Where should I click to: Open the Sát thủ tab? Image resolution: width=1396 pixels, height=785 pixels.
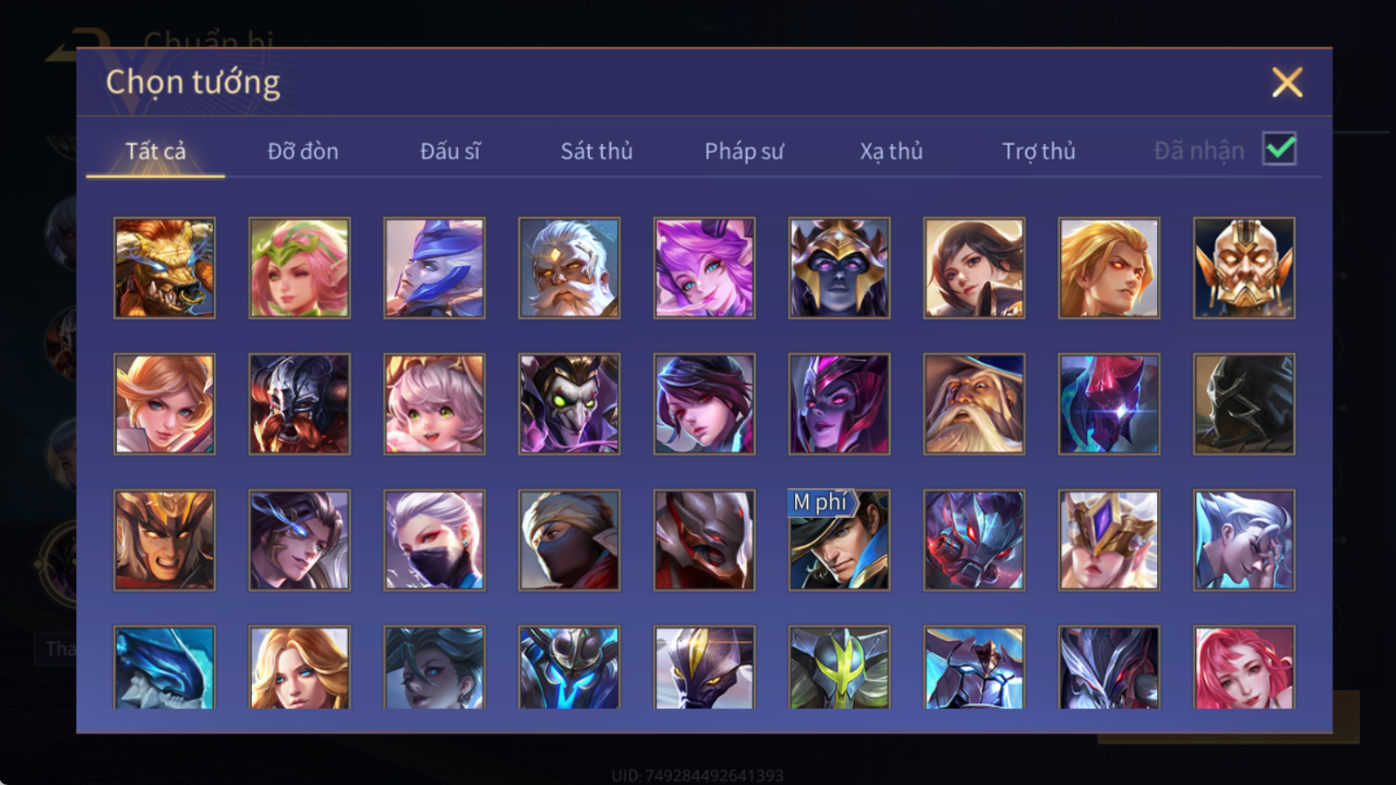pyautogui.click(x=597, y=151)
